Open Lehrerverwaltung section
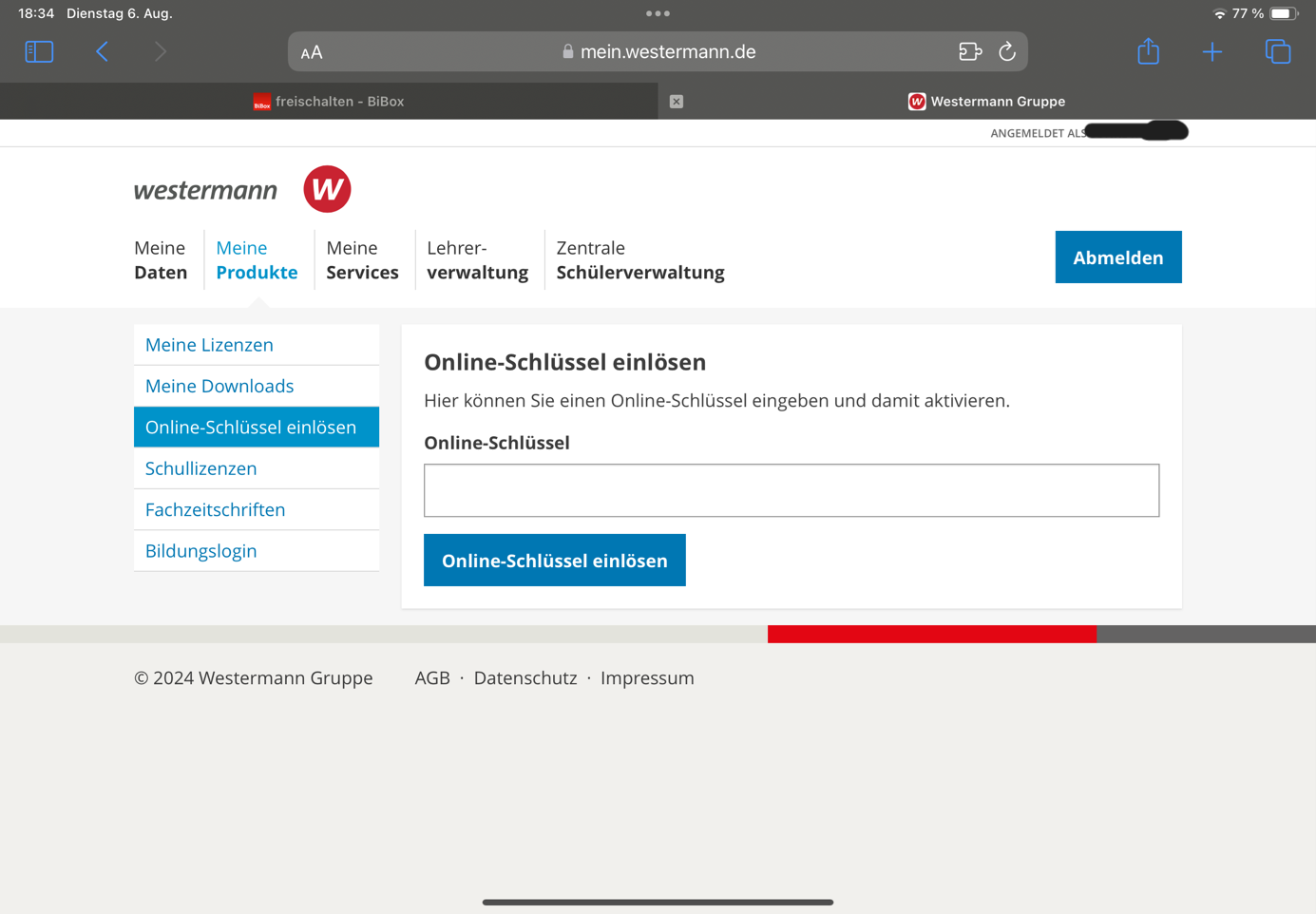This screenshot has height=914, width=1316. [x=477, y=259]
